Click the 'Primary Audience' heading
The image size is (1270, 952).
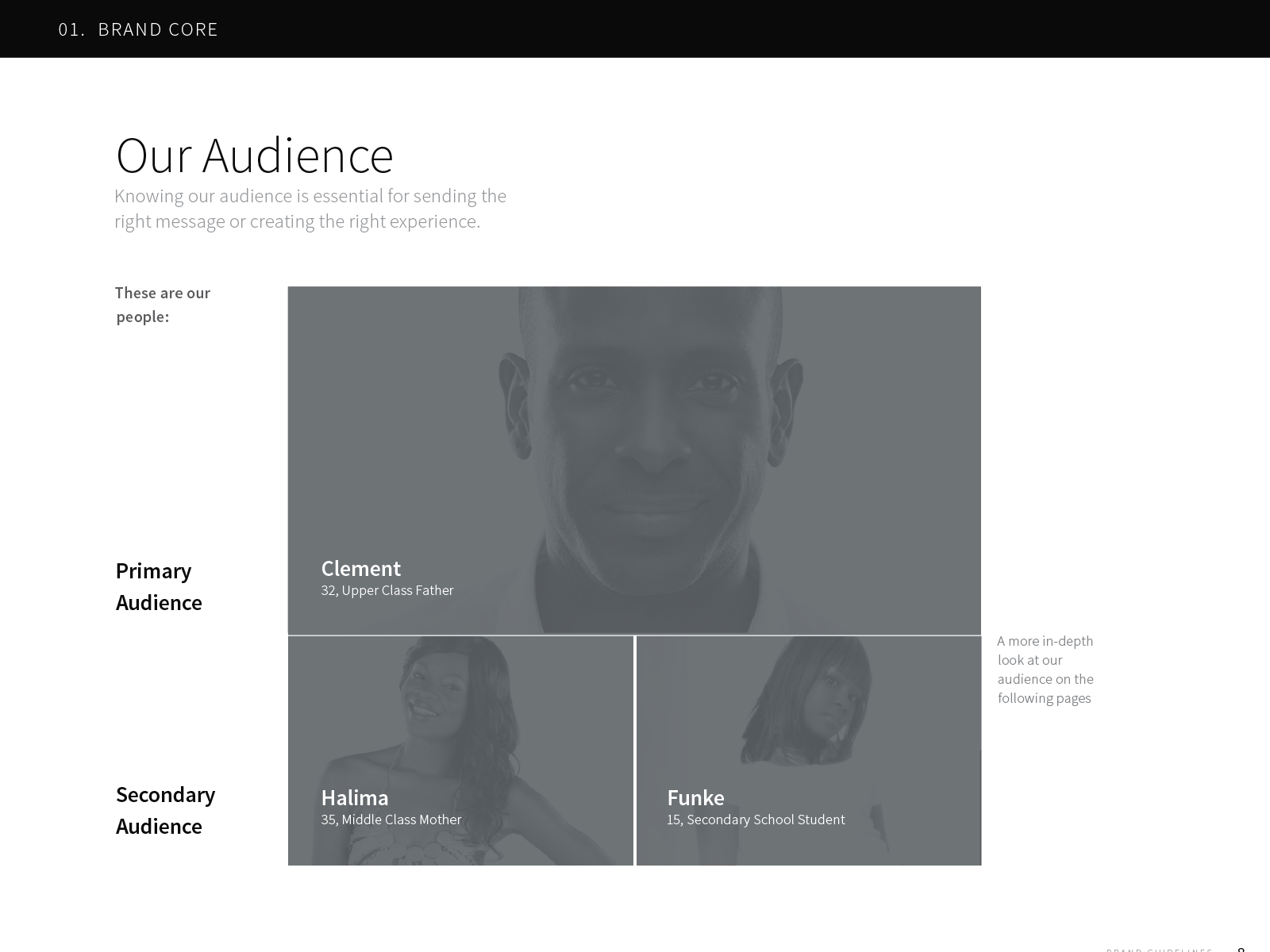click(159, 586)
